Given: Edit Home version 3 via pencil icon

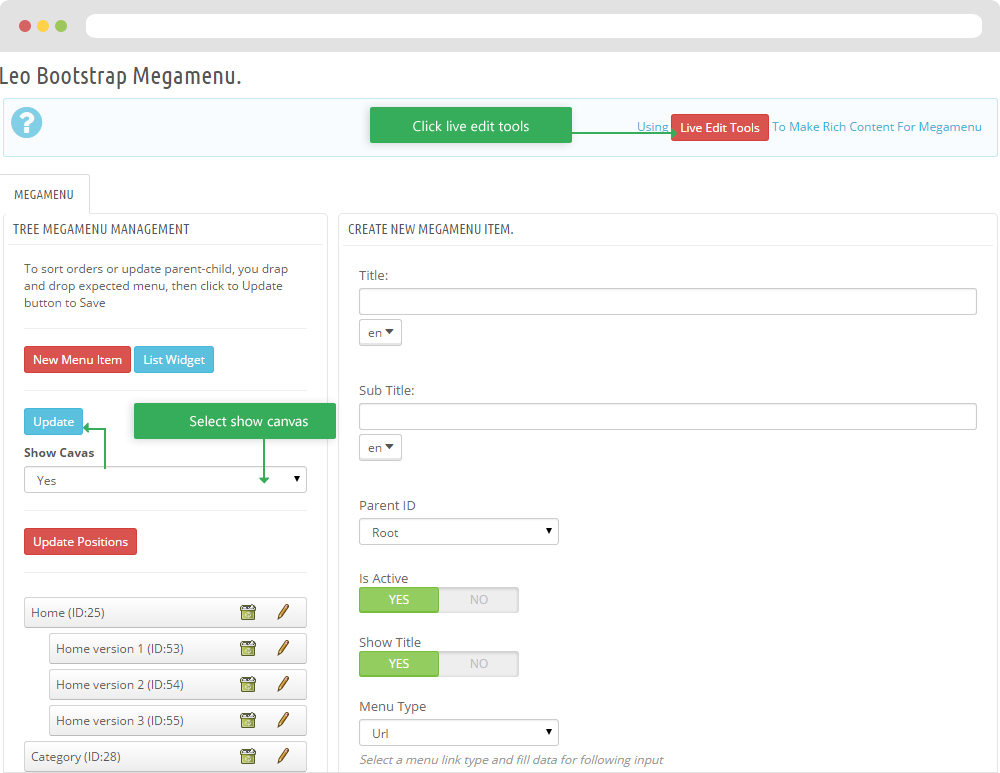Looking at the screenshot, I should click(x=283, y=721).
